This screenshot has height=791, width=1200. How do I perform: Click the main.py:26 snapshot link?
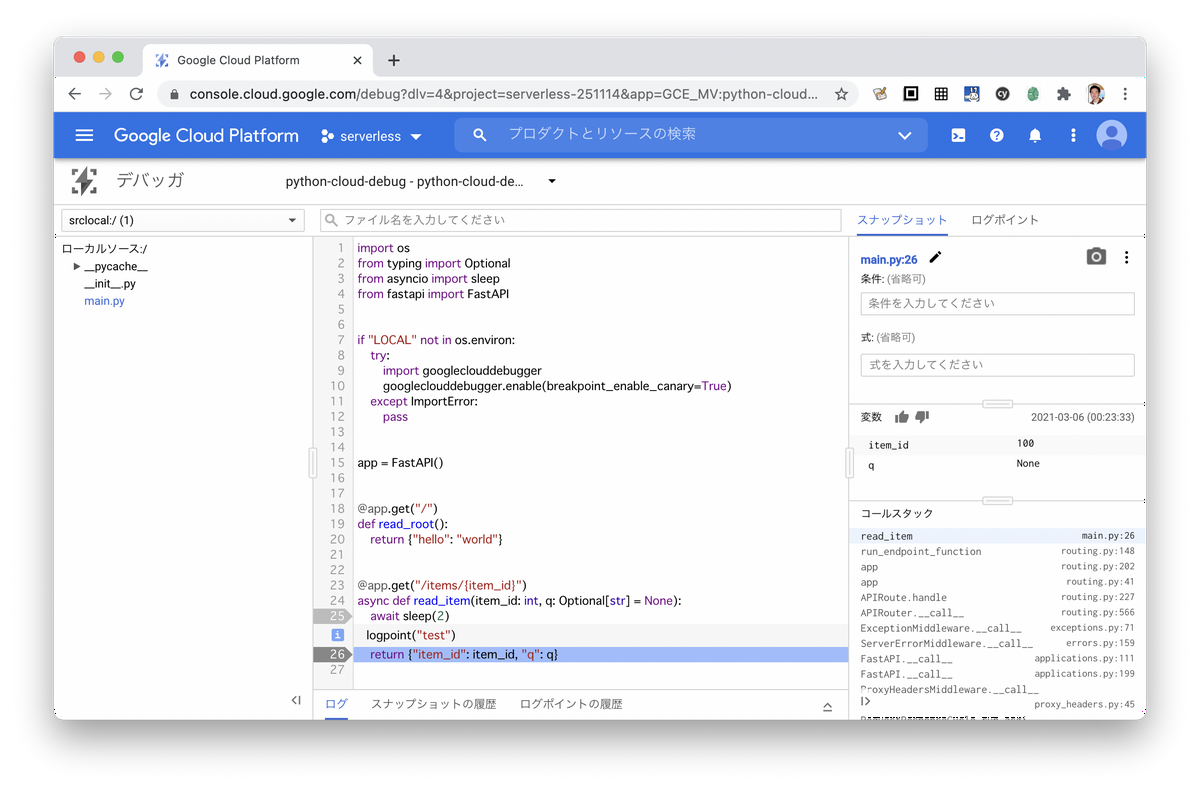coord(889,259)
